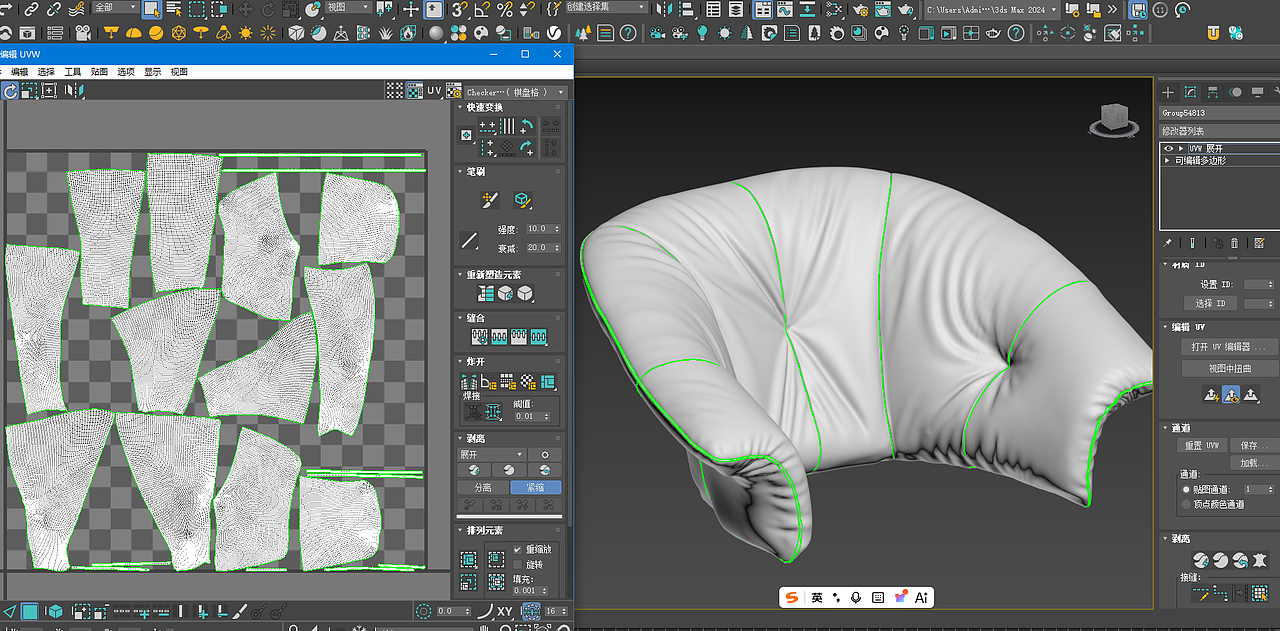
Task: Open the 编辑 menu in UVW editor
Action: pyautogui.click(x=19, y=72)
